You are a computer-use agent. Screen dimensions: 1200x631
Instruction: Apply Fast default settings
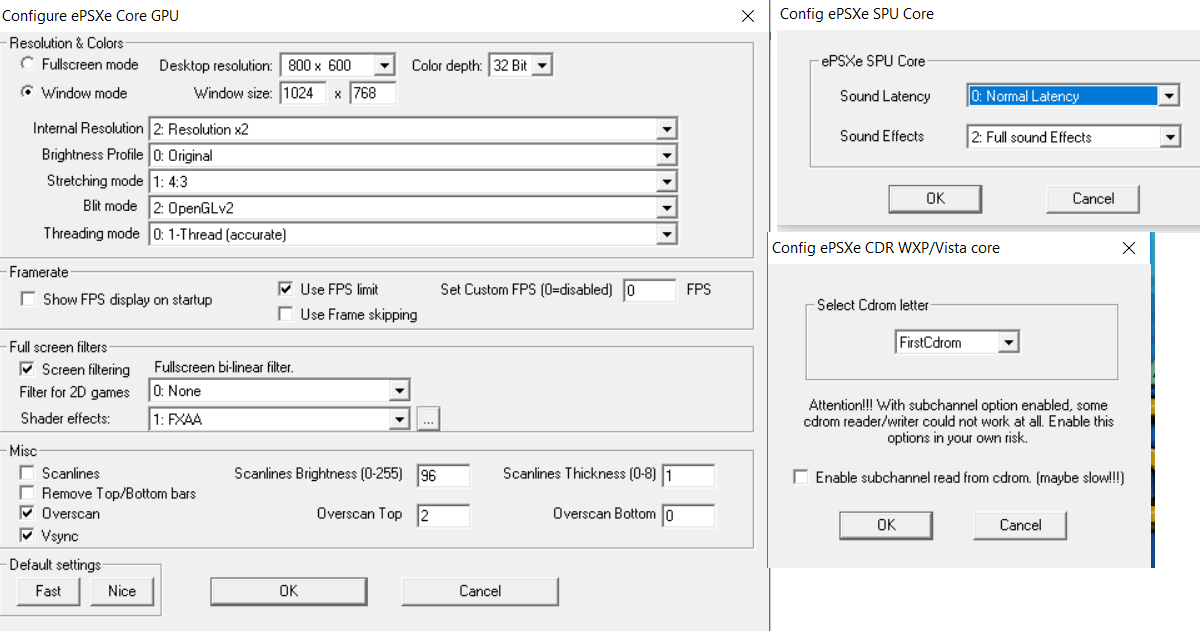coord(48,591)
